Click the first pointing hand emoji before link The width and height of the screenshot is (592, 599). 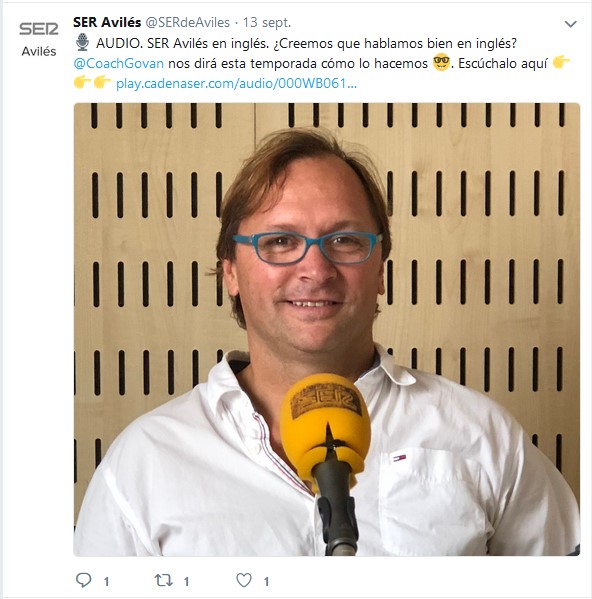click(x=82, y=82)
